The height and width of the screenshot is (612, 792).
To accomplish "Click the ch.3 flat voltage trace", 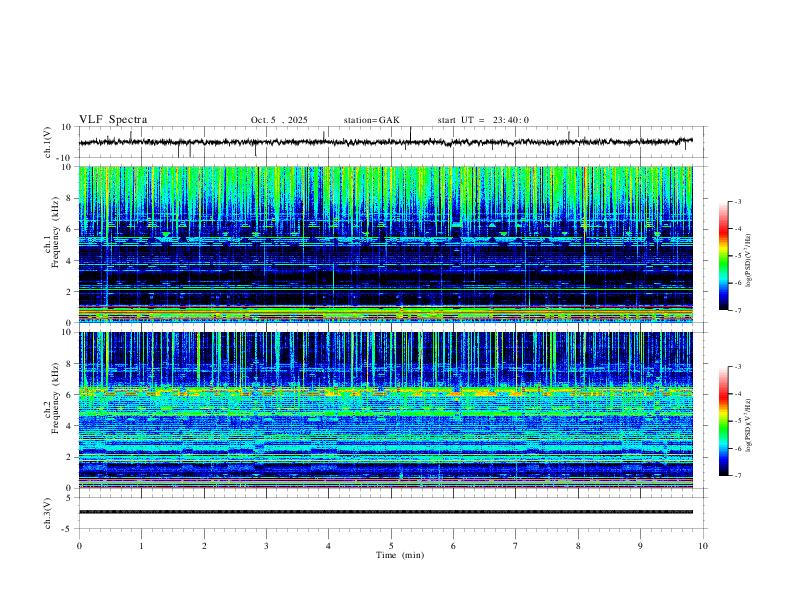I will tap(386, 512).
